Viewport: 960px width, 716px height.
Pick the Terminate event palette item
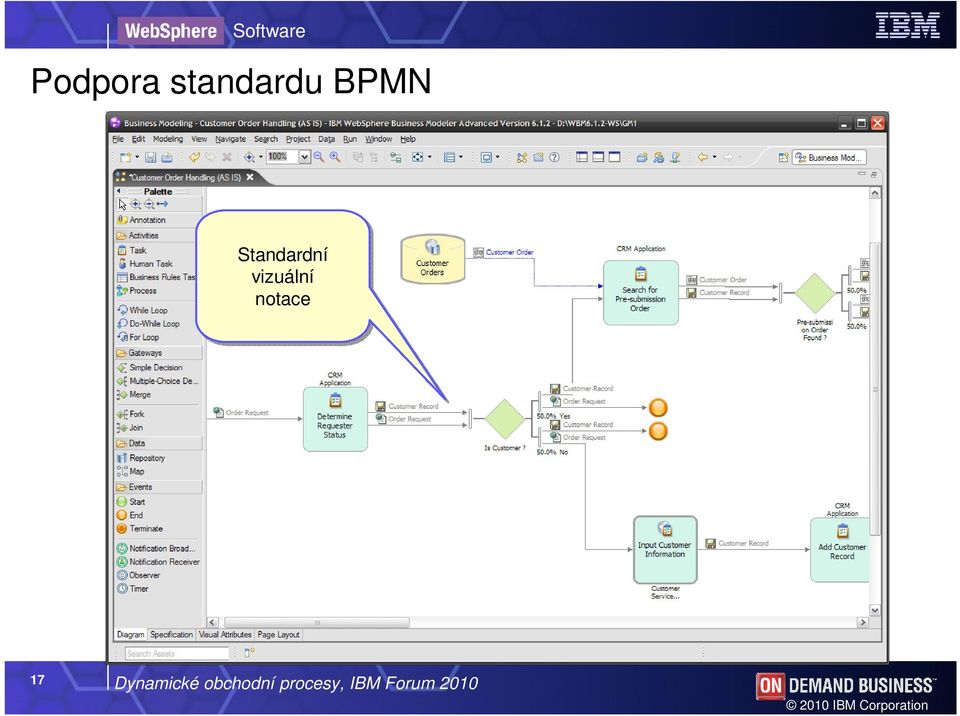tap(140, 529)
